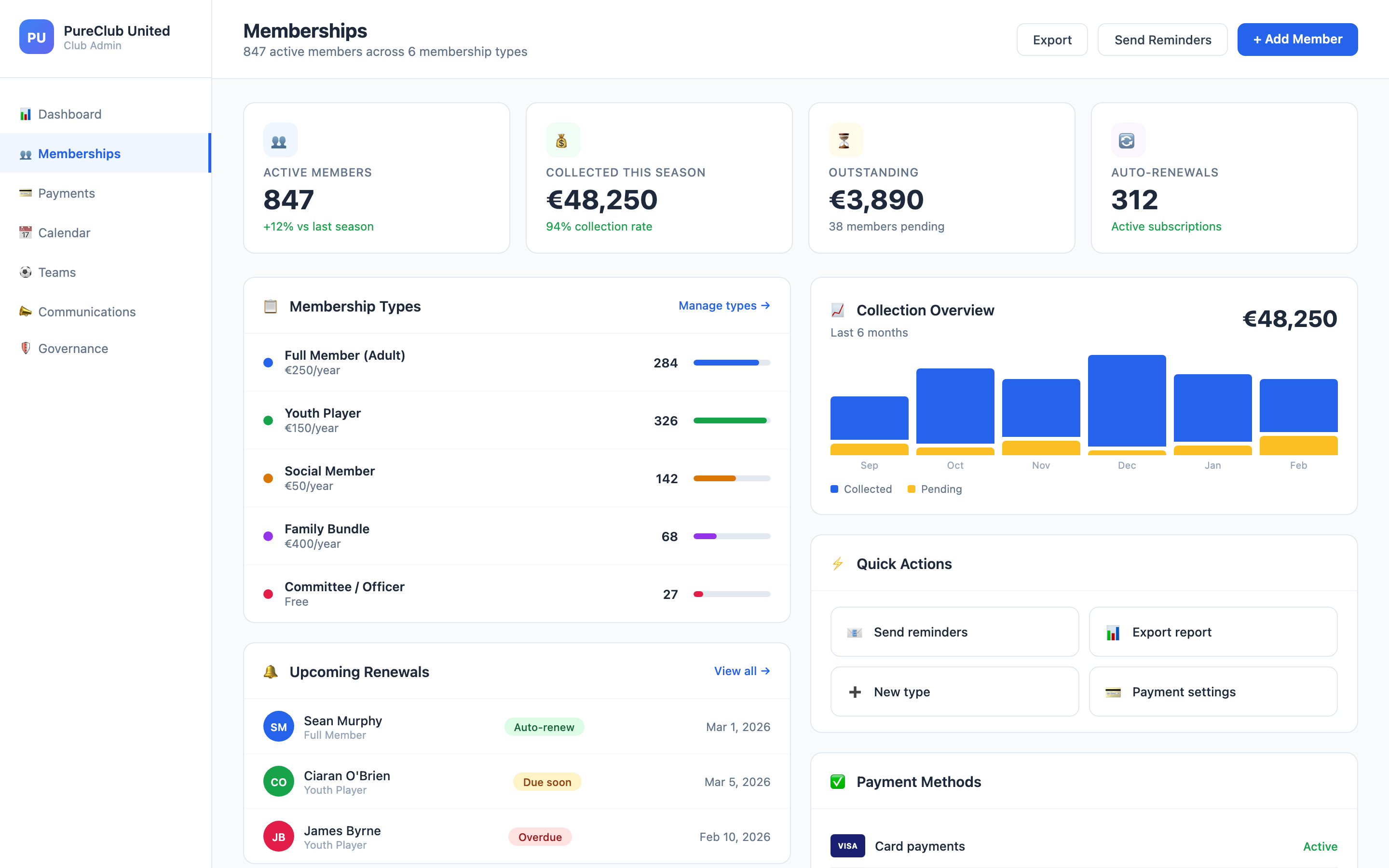1389x868 pixels.
Task: Open the Governance menu item
Action: [x=106, y=349]
